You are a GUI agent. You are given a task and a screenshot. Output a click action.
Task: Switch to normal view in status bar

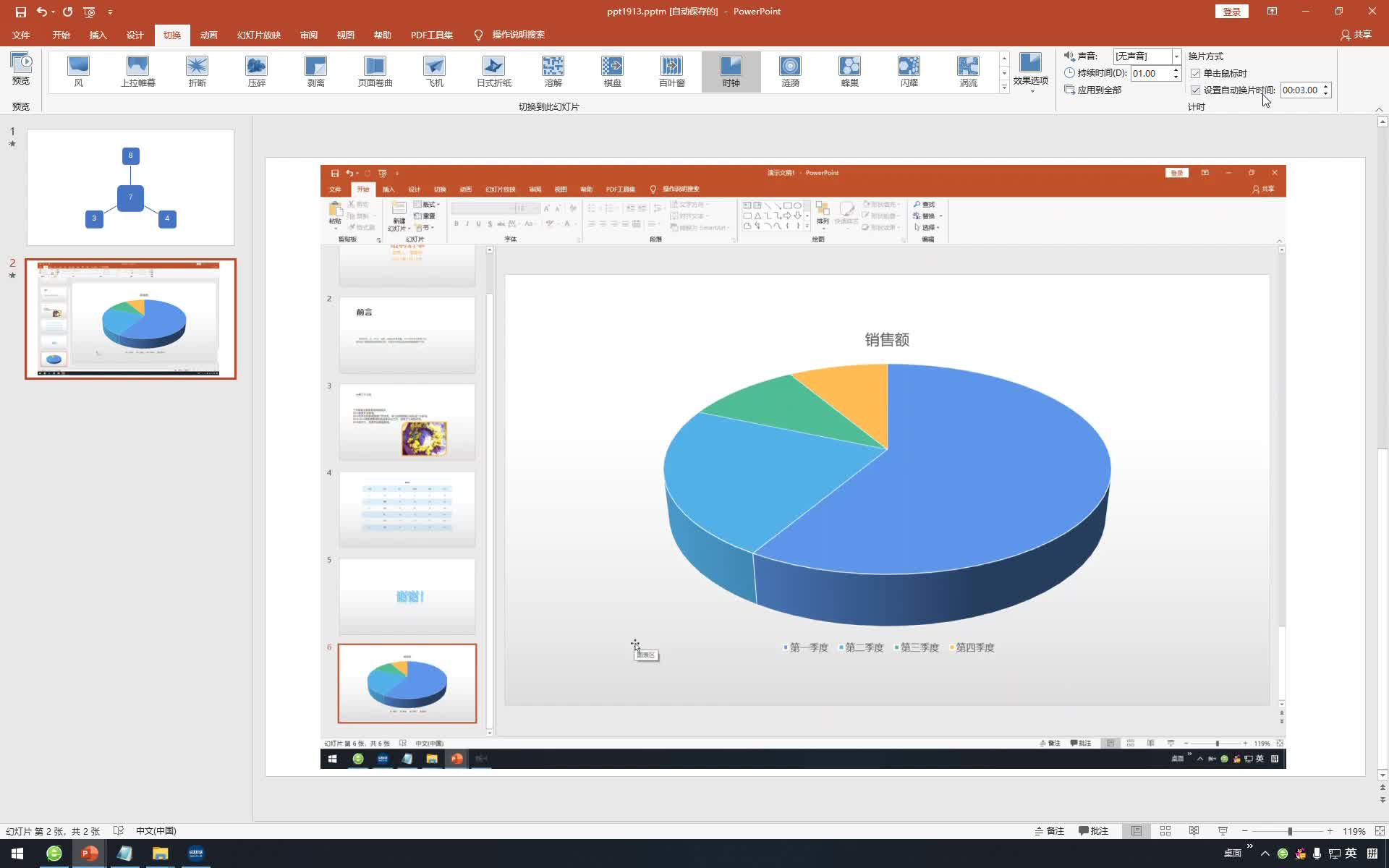tap(1137, 831)
